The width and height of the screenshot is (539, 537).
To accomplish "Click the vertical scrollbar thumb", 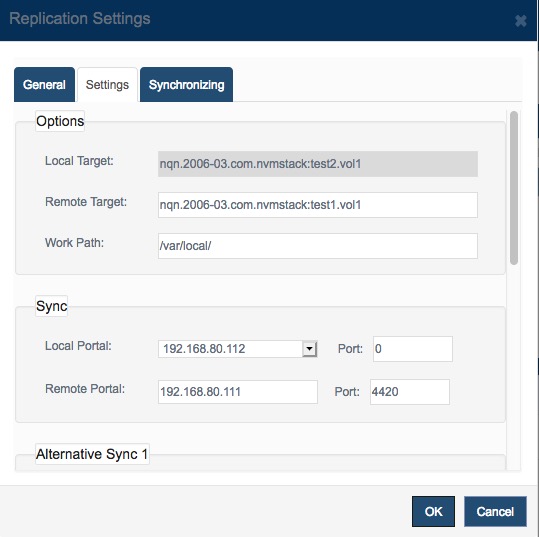I will (514, 188).
